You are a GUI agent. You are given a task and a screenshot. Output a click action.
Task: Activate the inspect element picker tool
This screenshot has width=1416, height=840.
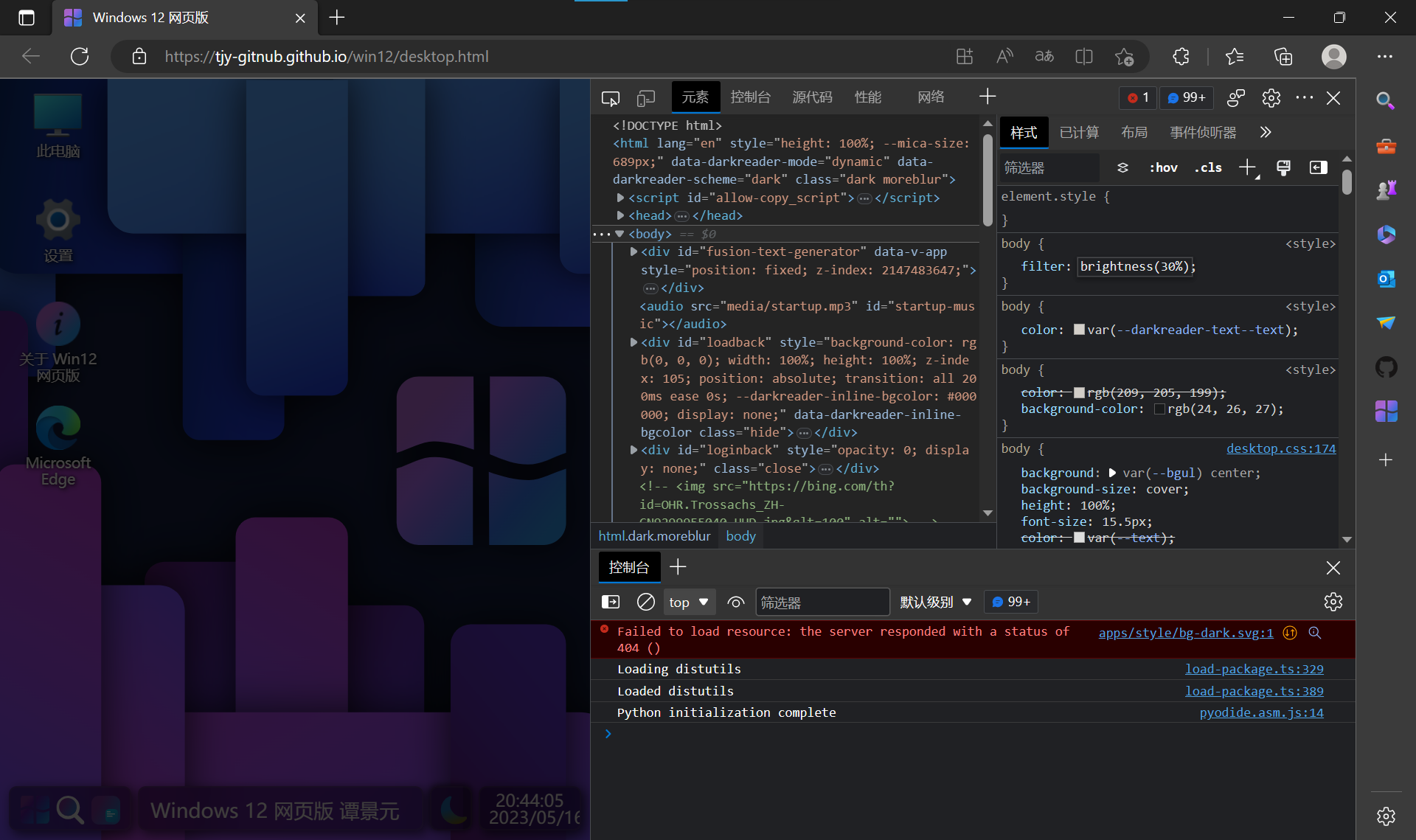pos(610,98)
